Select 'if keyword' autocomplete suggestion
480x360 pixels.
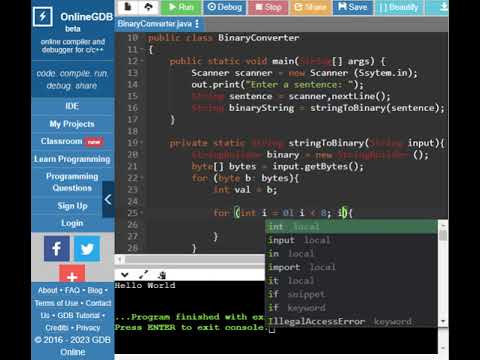click(x=351, y=308)
